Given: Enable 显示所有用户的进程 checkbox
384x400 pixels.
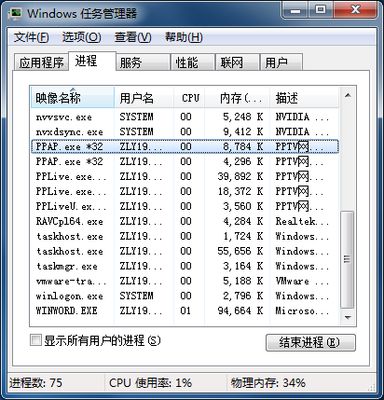Looking at the screenshot, I should coord(35,341).
